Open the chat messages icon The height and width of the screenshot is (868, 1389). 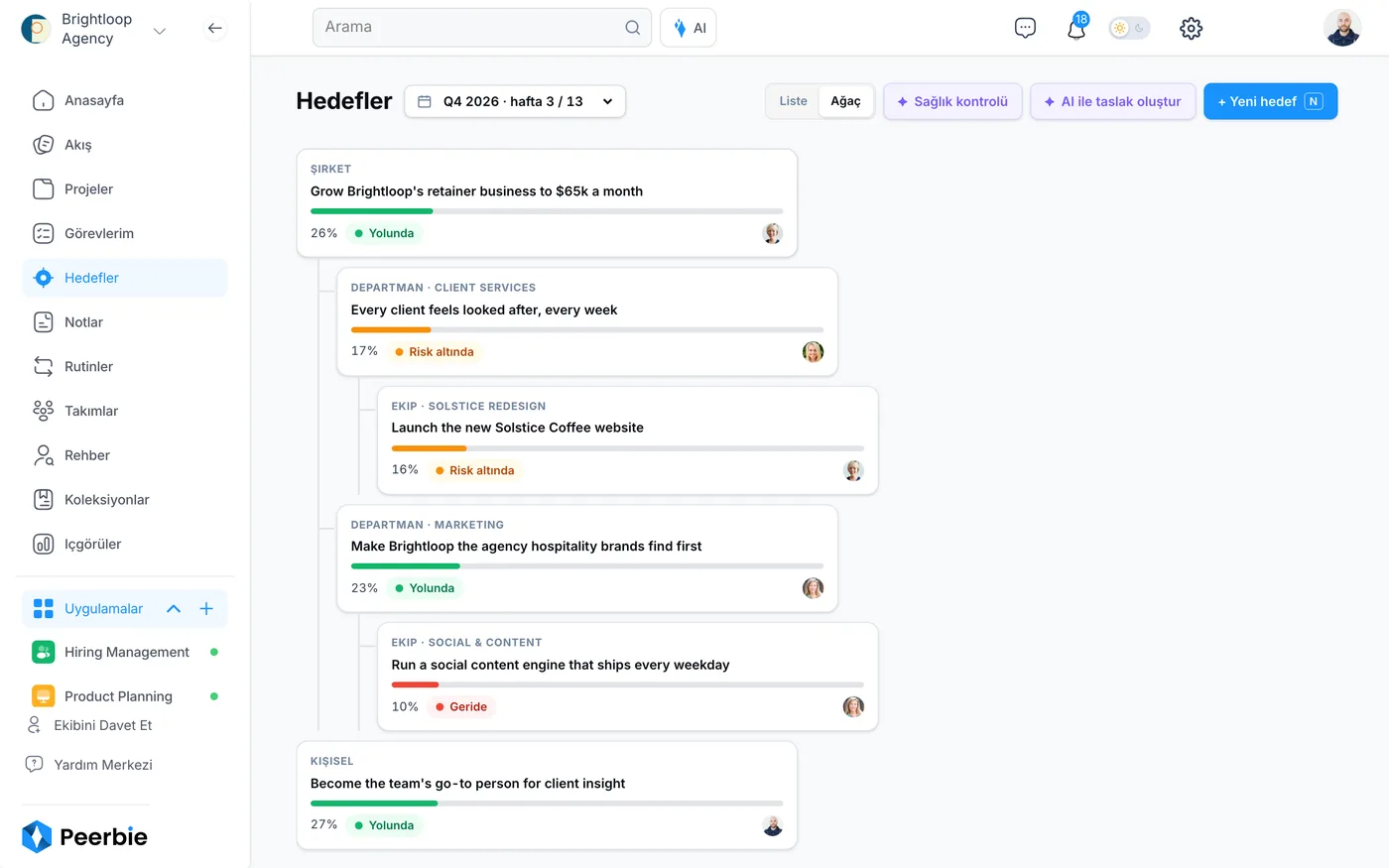(1025, 28)
